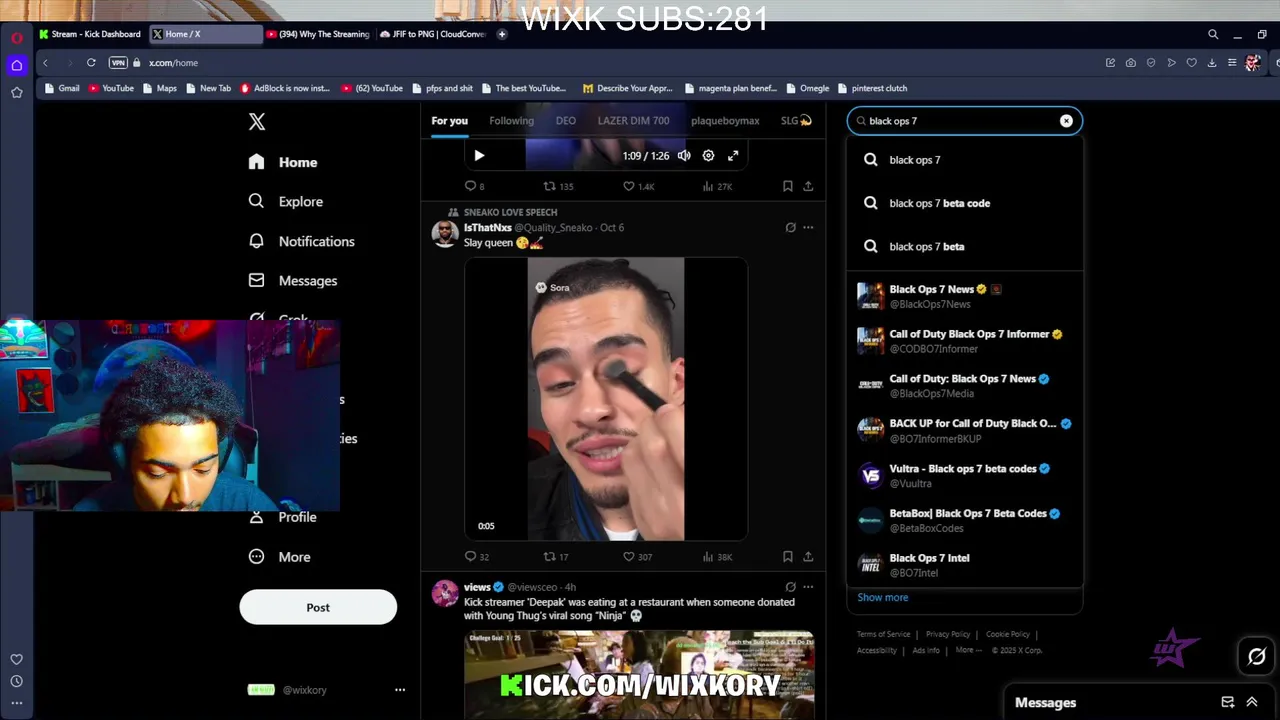The image size is (1280, 720).
Task: Click the x.com/home address bar
Action: pos(173,63)
